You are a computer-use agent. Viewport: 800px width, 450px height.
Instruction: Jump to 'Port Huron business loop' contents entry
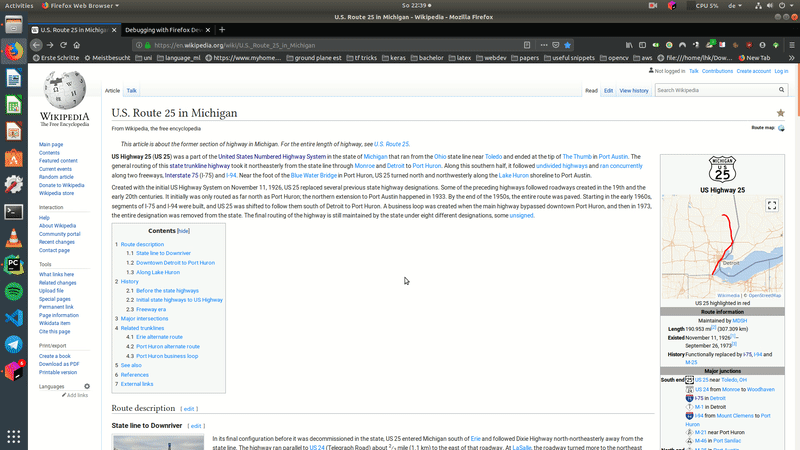point(167,356)
